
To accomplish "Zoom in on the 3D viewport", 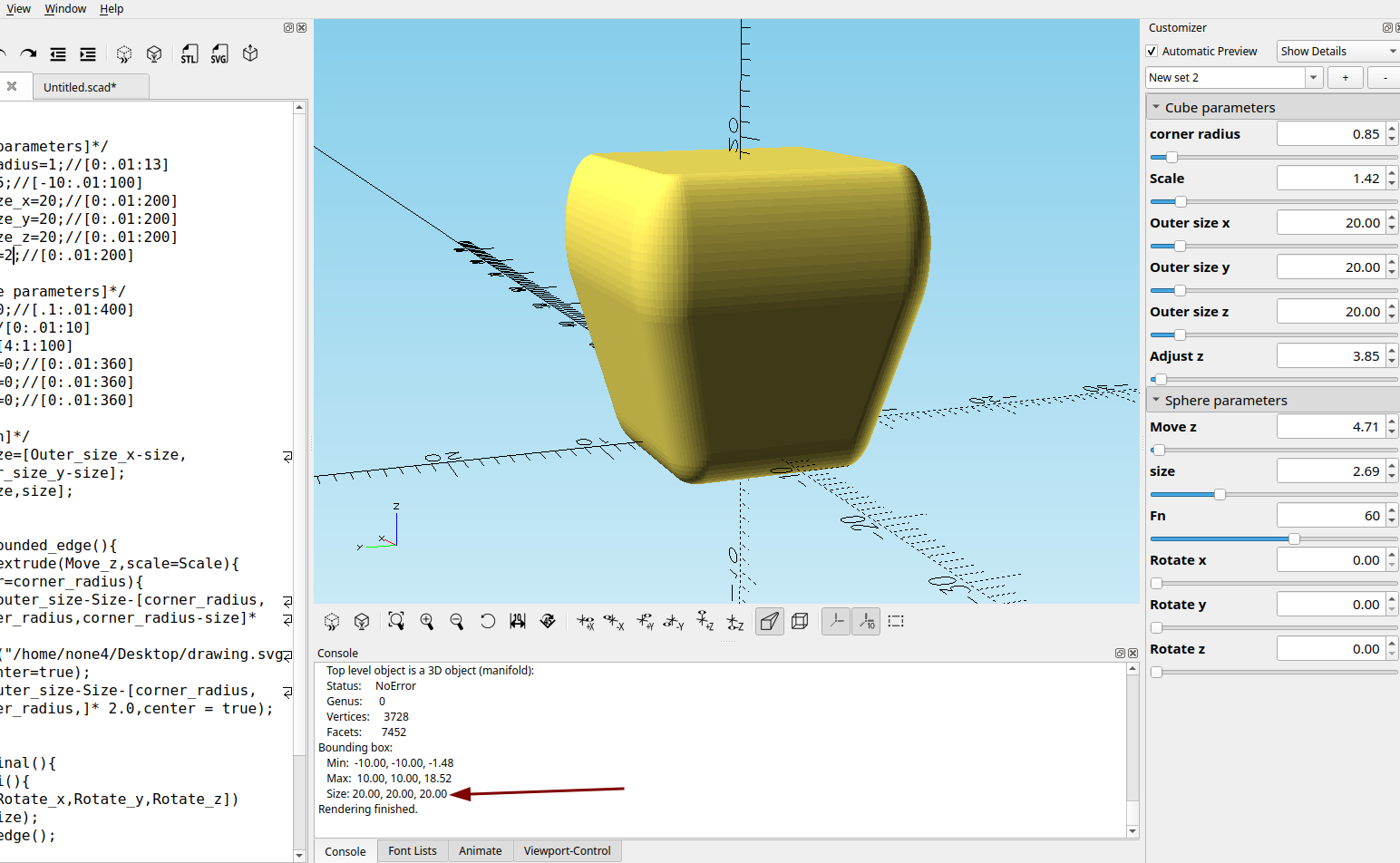I will (x=427, y=621).
